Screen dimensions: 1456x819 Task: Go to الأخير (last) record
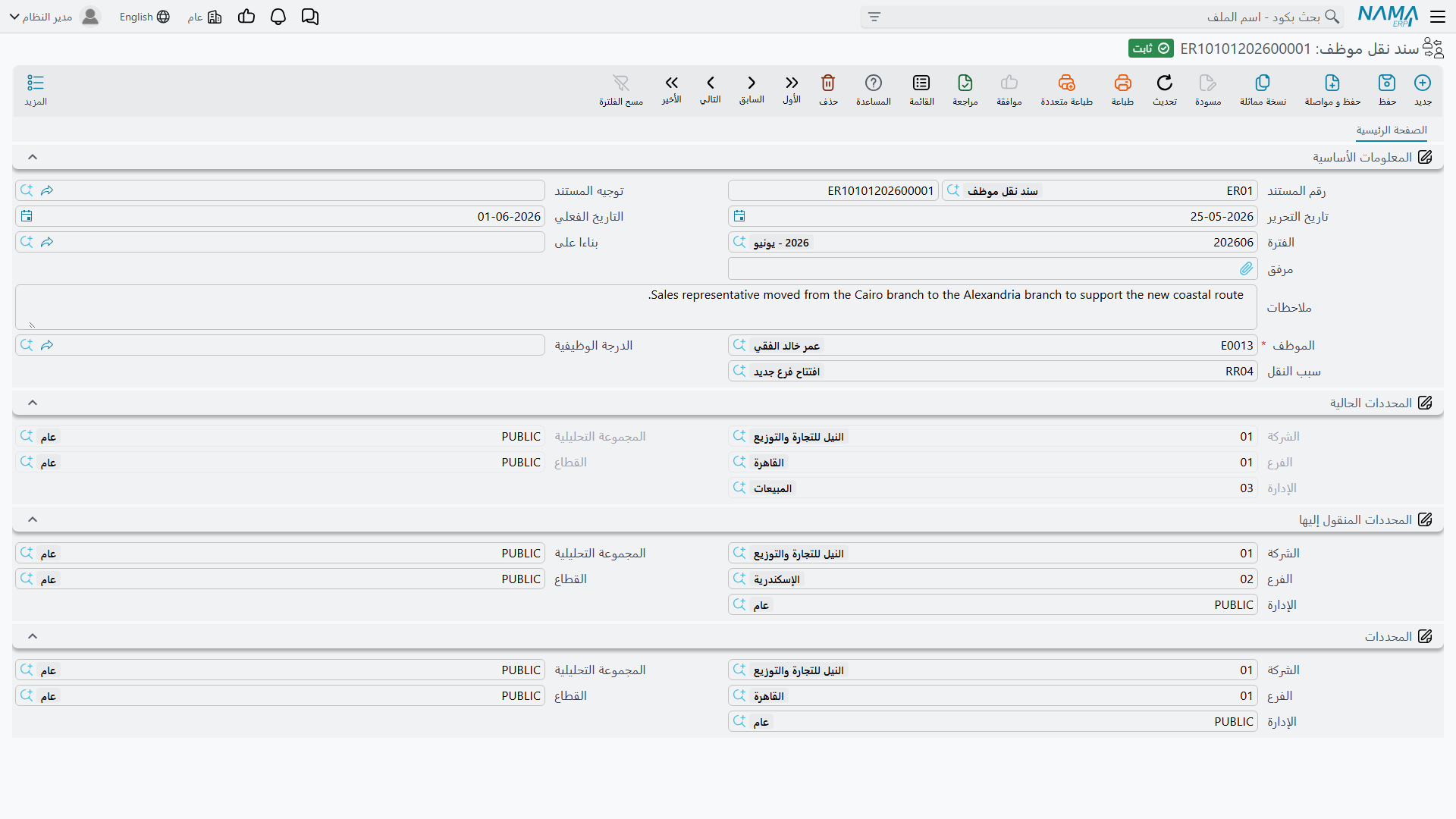click(671, 83)
